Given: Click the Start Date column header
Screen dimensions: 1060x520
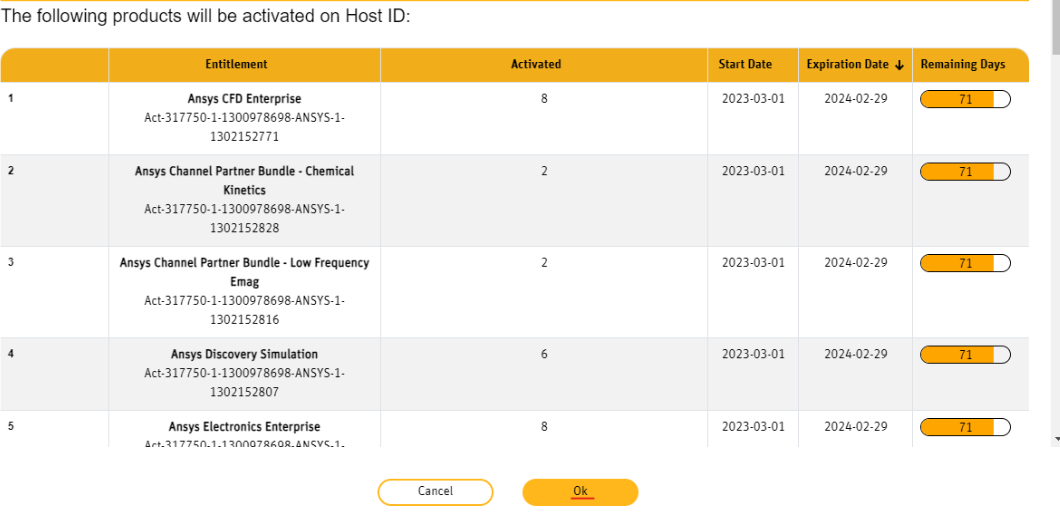Looking at the screenshot, I should coord(745,64).
